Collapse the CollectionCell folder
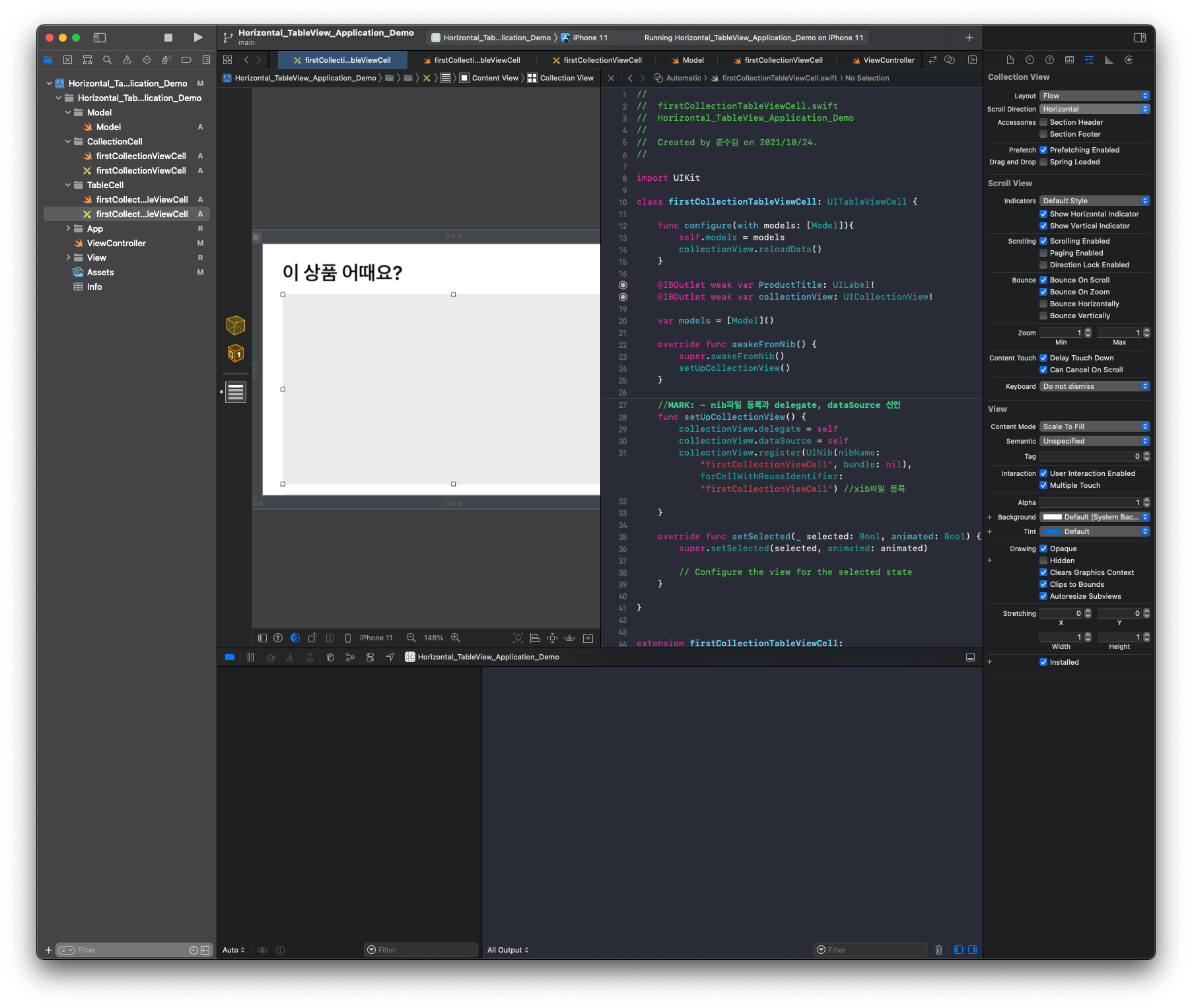 [x=67, y=141]
